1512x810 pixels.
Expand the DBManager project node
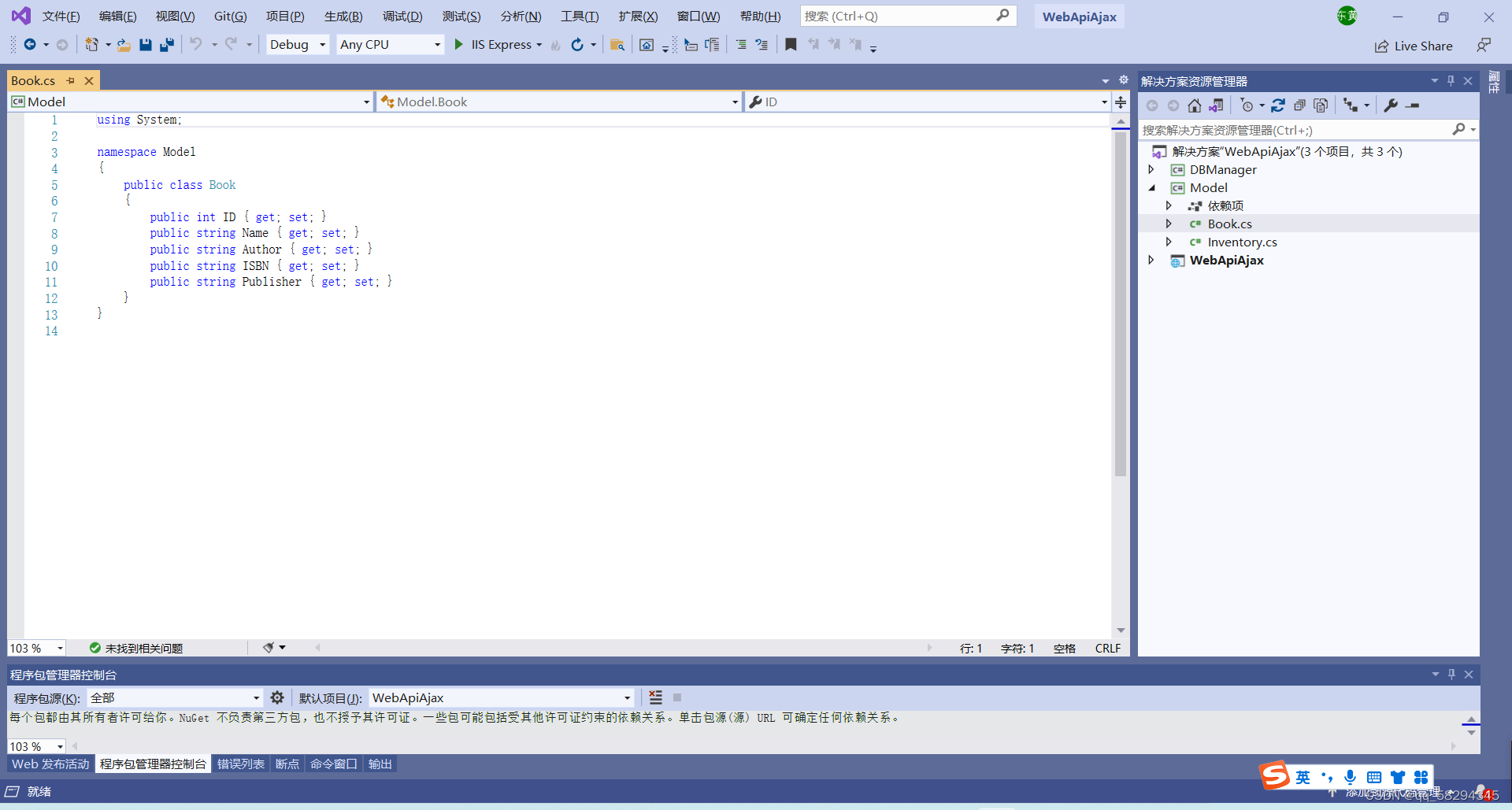point(1152,169)
